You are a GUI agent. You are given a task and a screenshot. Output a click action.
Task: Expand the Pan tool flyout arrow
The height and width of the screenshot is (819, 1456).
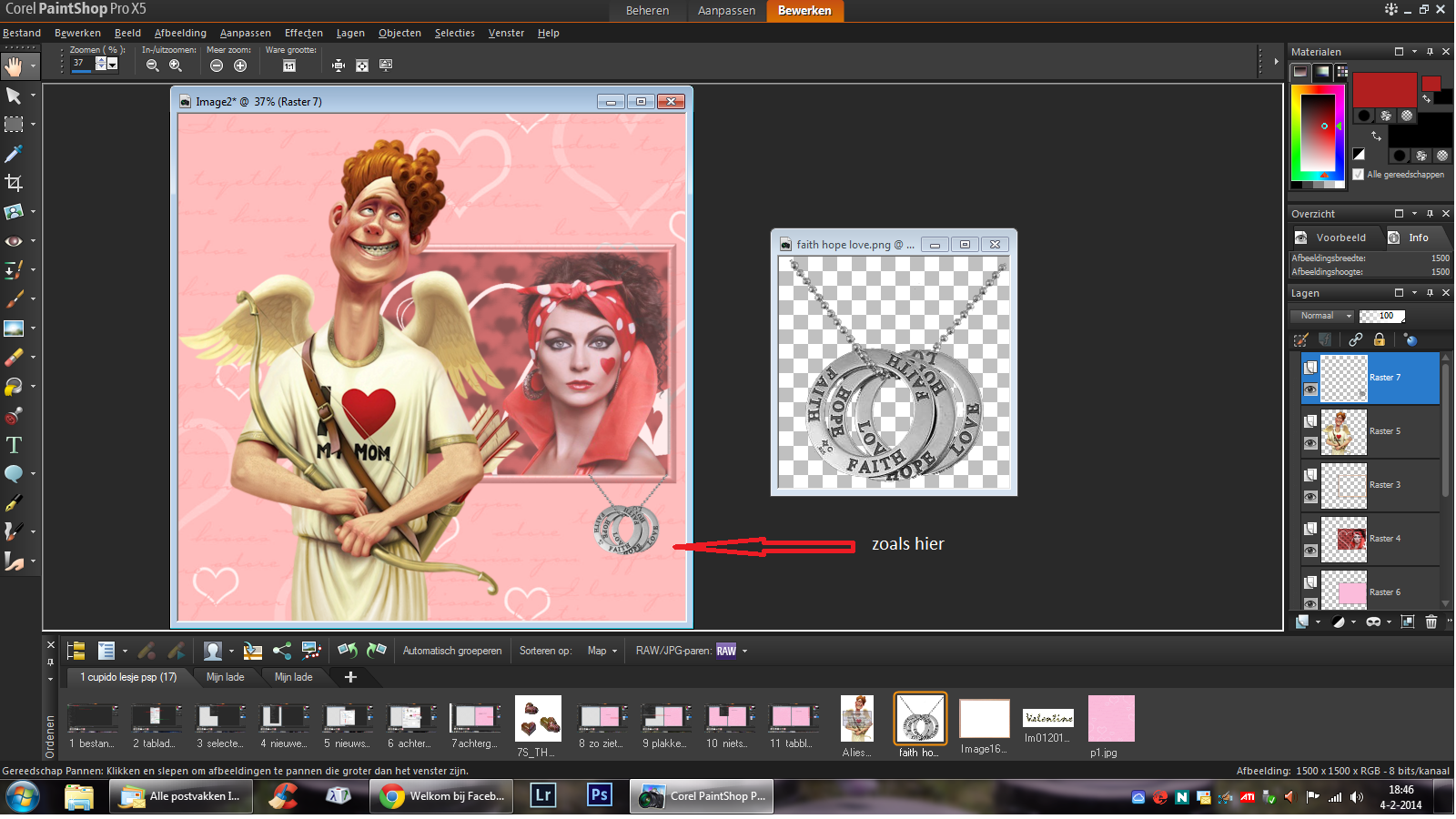(x=33, y=66)
